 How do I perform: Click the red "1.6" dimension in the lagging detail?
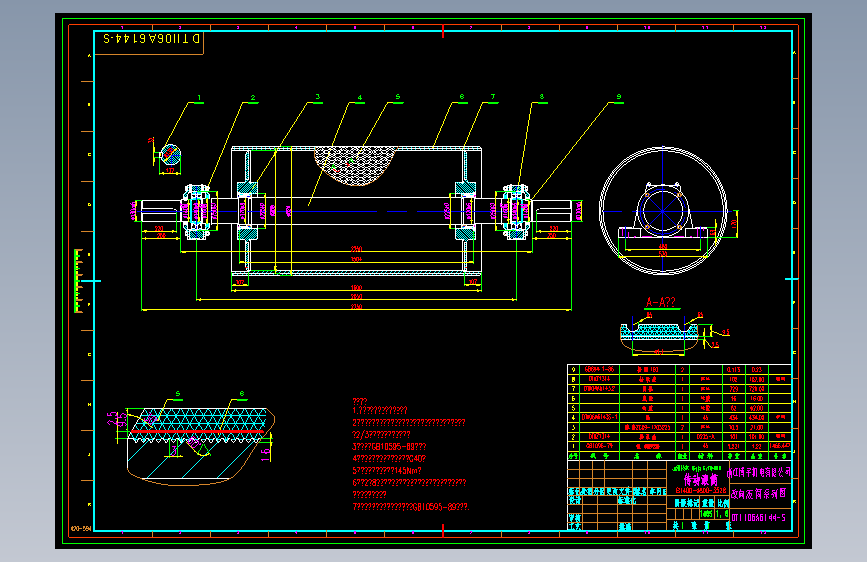pyautogui.click(x=265, y=455)
